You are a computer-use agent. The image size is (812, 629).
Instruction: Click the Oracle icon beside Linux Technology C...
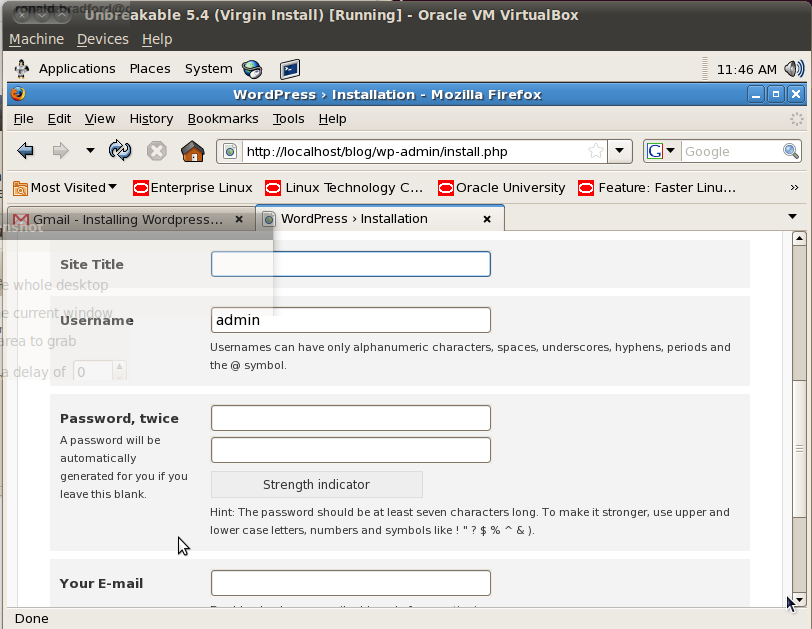click(273, 188)
